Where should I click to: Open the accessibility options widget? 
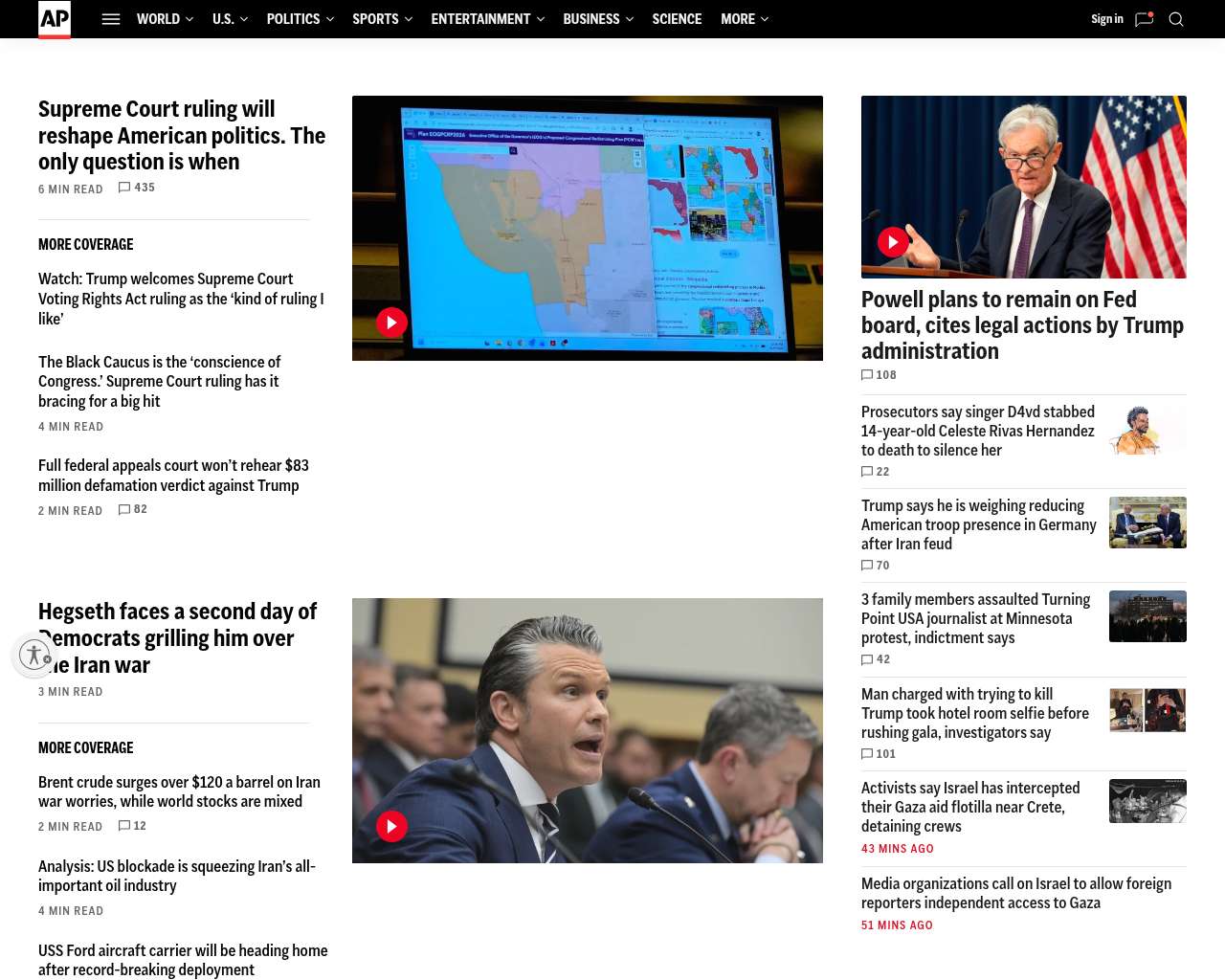[x=34, y=656]
